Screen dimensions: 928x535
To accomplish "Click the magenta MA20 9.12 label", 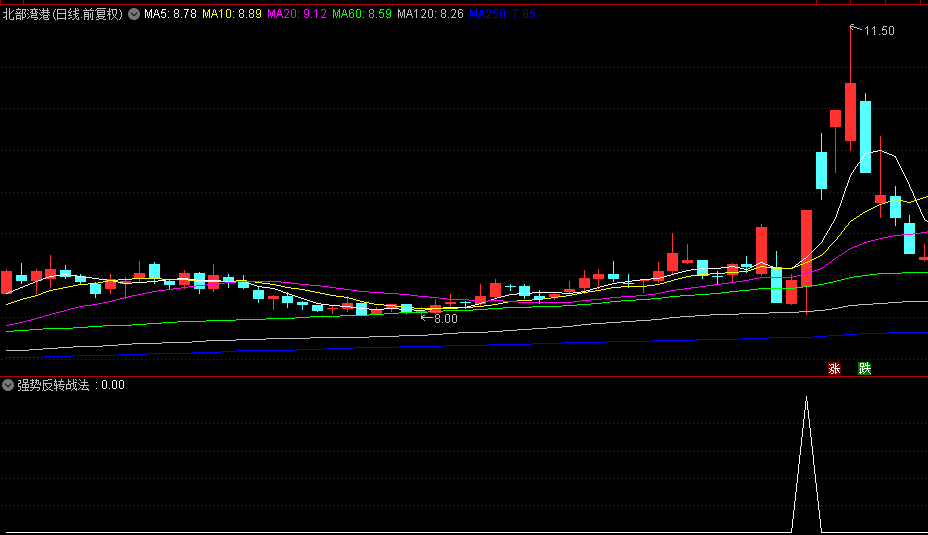I will [x=296, y=15].
